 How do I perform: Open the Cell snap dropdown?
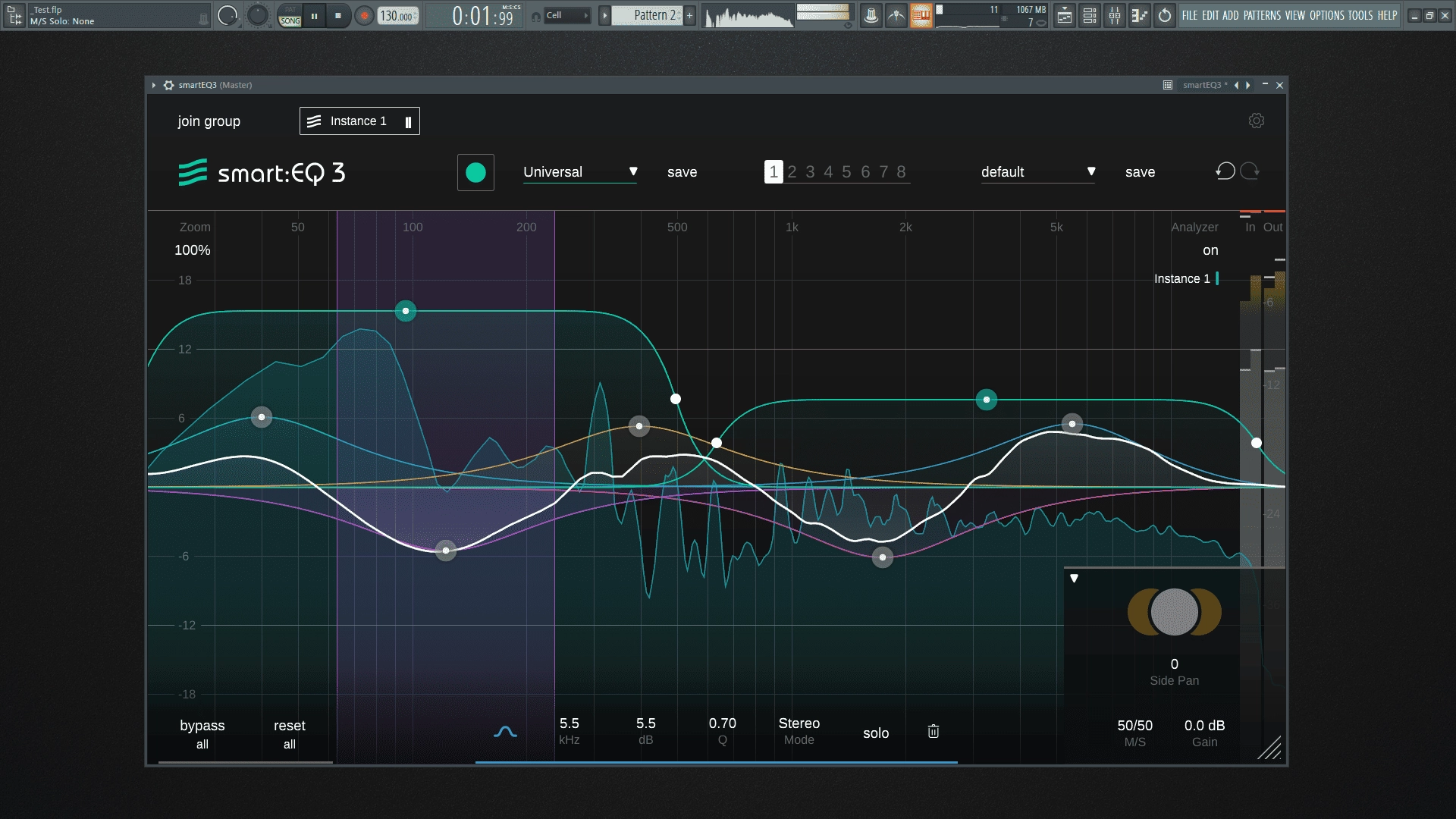[x=567, y=15]
